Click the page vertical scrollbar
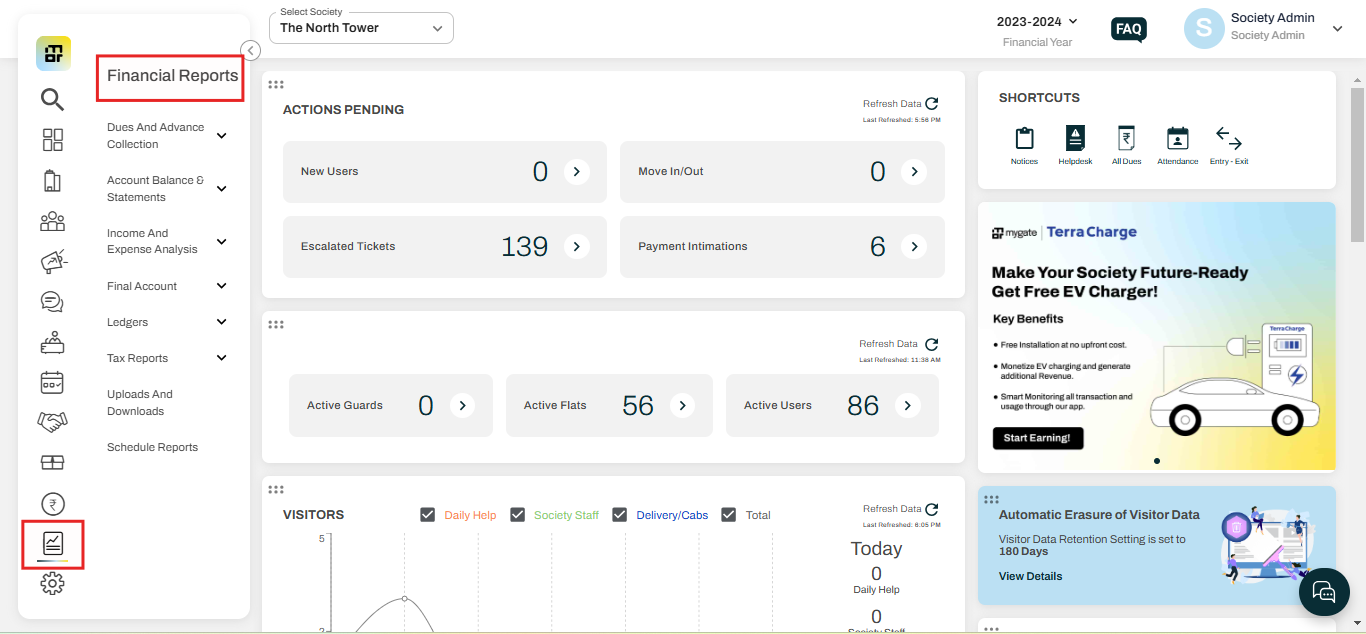 point(1357,165)
